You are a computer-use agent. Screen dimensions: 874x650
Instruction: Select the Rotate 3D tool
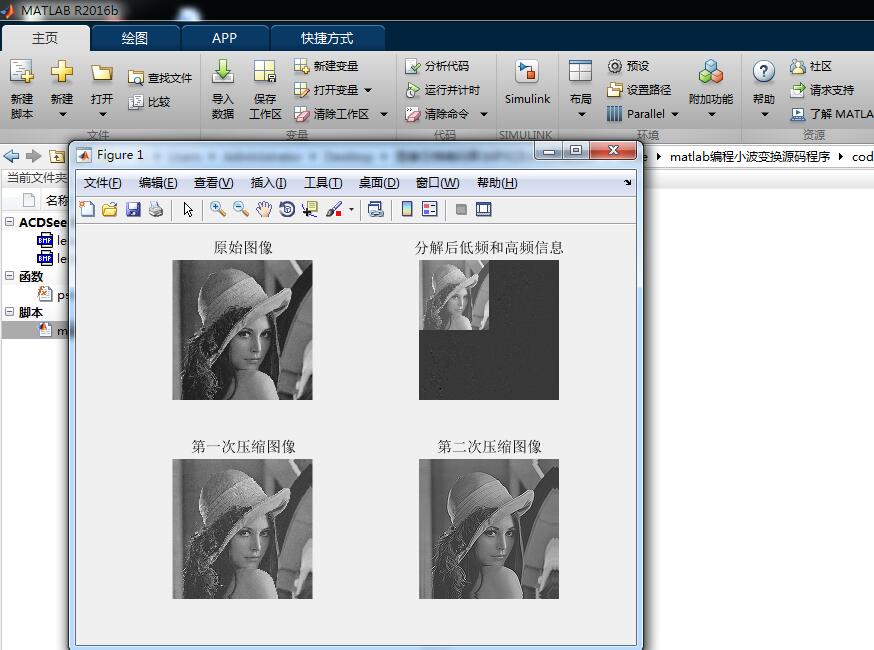pyautogui.click(x=287, y=210)
